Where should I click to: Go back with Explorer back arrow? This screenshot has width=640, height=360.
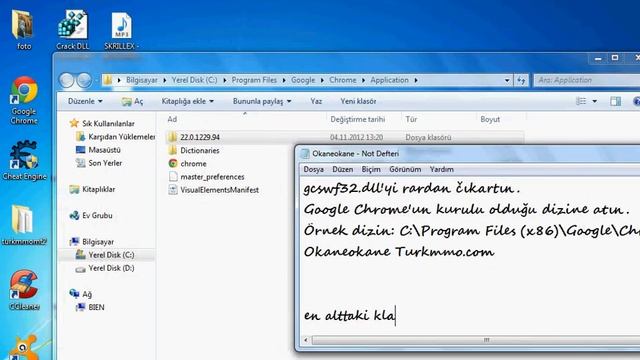(x=67, y=80)
